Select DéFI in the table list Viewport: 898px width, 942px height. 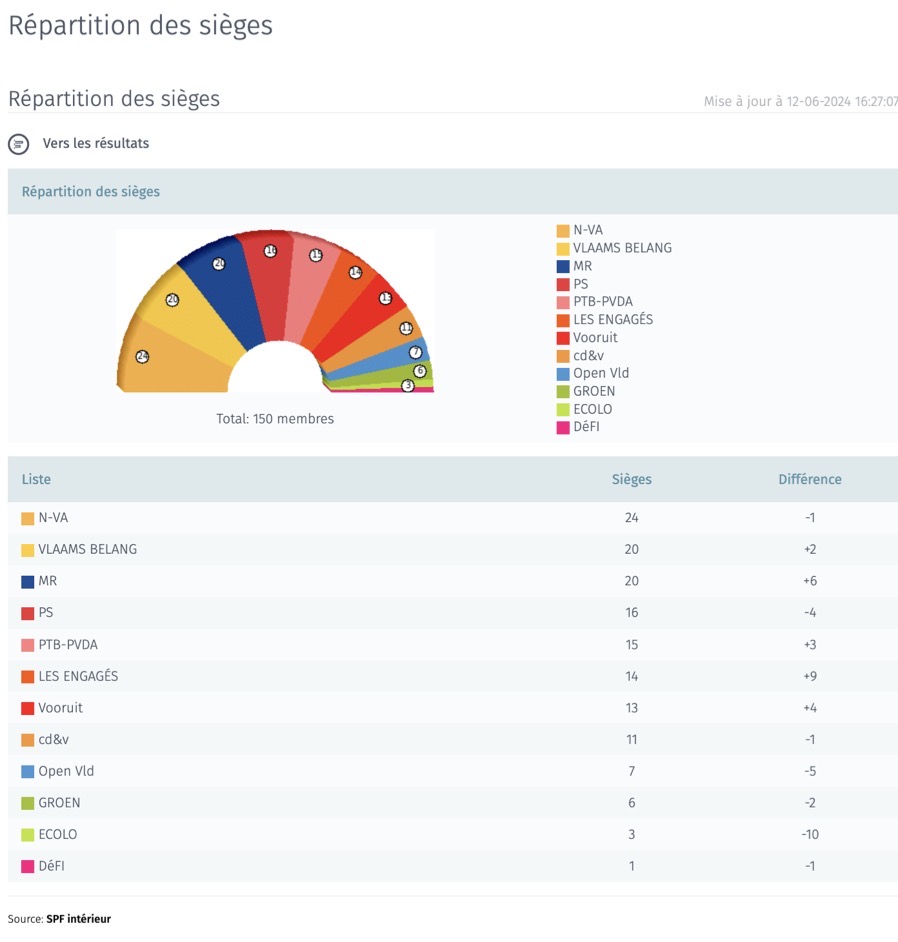coord(51,866)
